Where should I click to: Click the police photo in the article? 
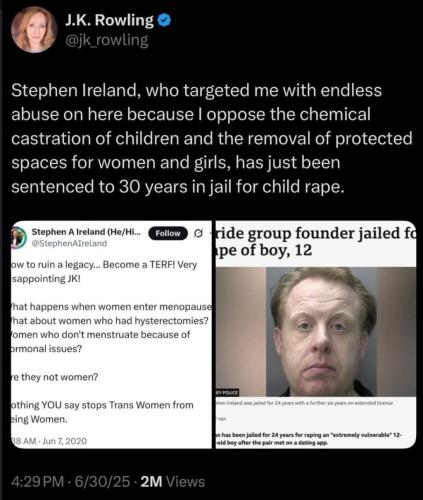coord(316,332)
